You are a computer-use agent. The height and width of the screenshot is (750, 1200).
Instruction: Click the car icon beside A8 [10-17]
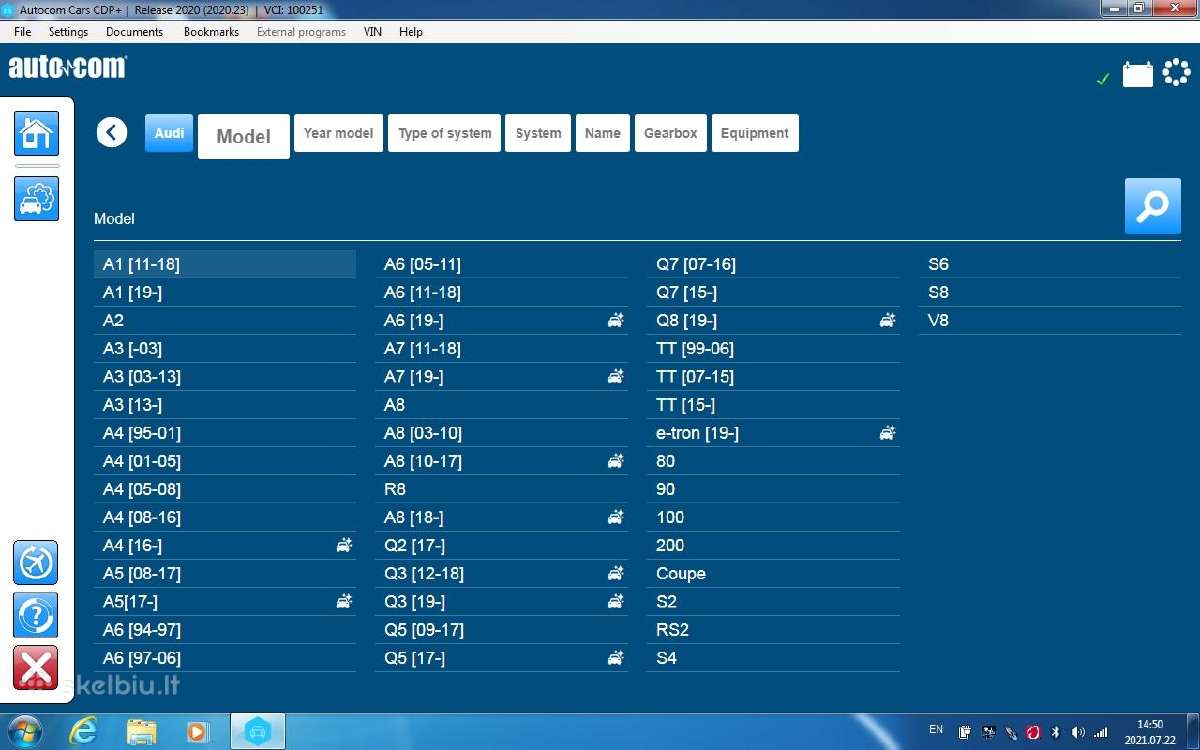coord(615,461)
